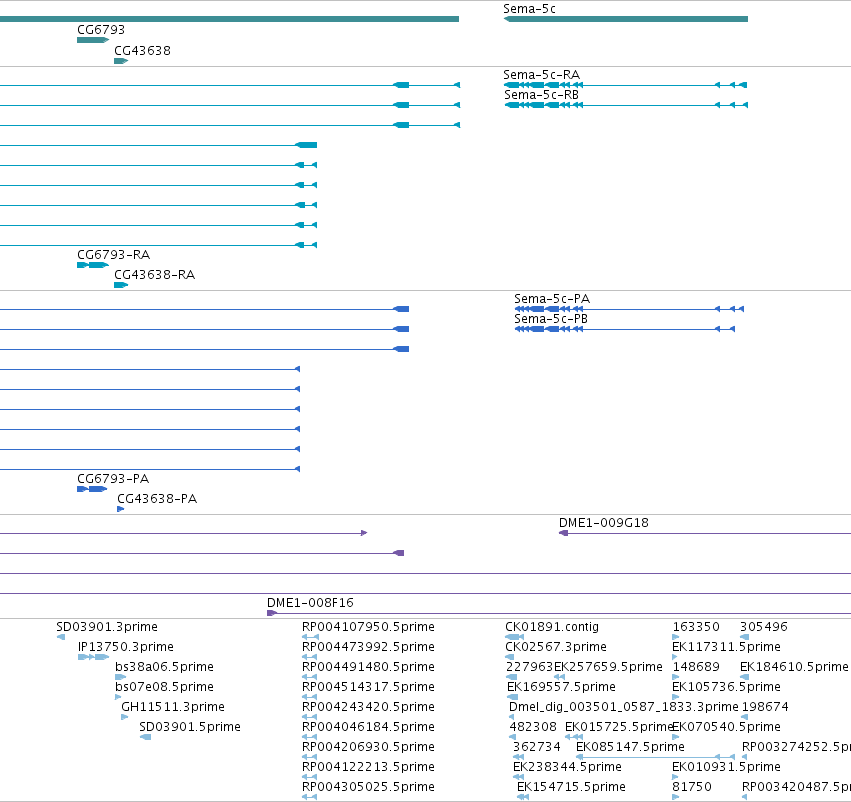This screenshot has height=802, width=851.
Task: Choose the Sema-5c-PA protein label
Action: (x=552, y=298)
